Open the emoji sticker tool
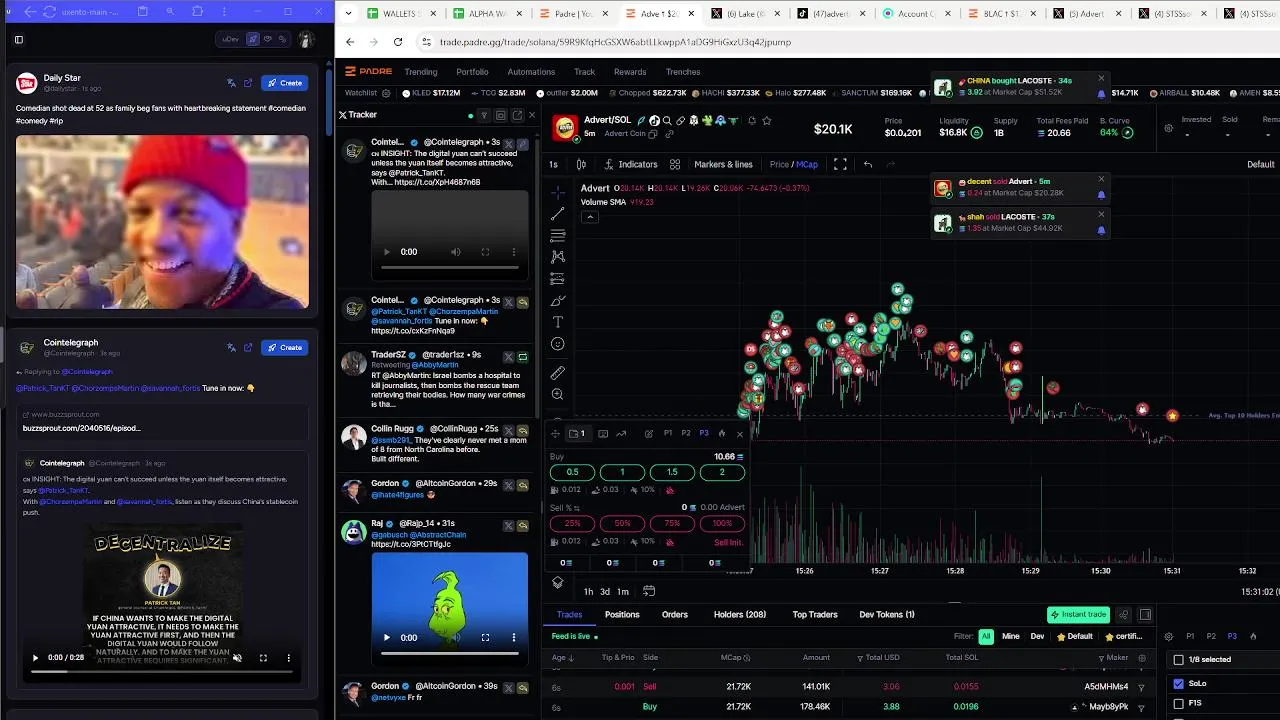 click(x=558, y=344)
